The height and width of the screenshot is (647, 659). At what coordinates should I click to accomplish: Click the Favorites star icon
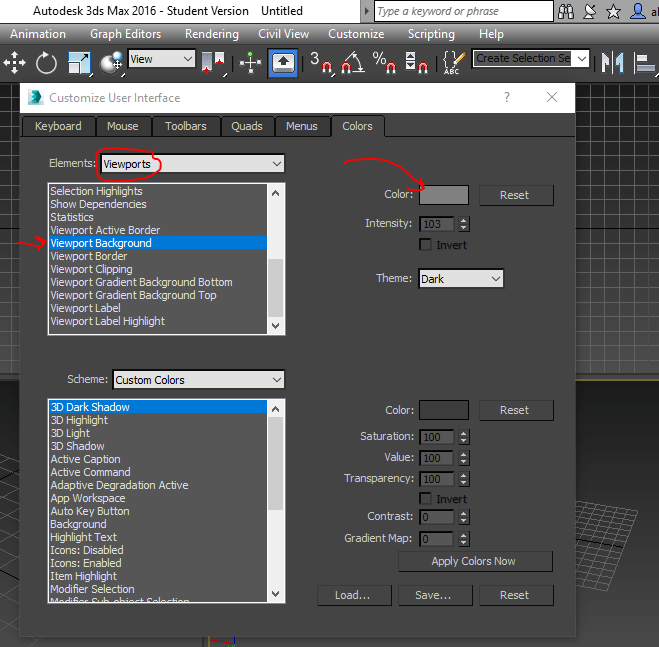tap(613, 11)
